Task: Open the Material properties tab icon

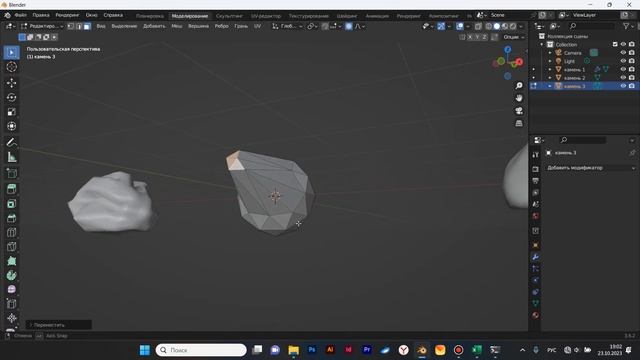Action: [x=536, y=315]
